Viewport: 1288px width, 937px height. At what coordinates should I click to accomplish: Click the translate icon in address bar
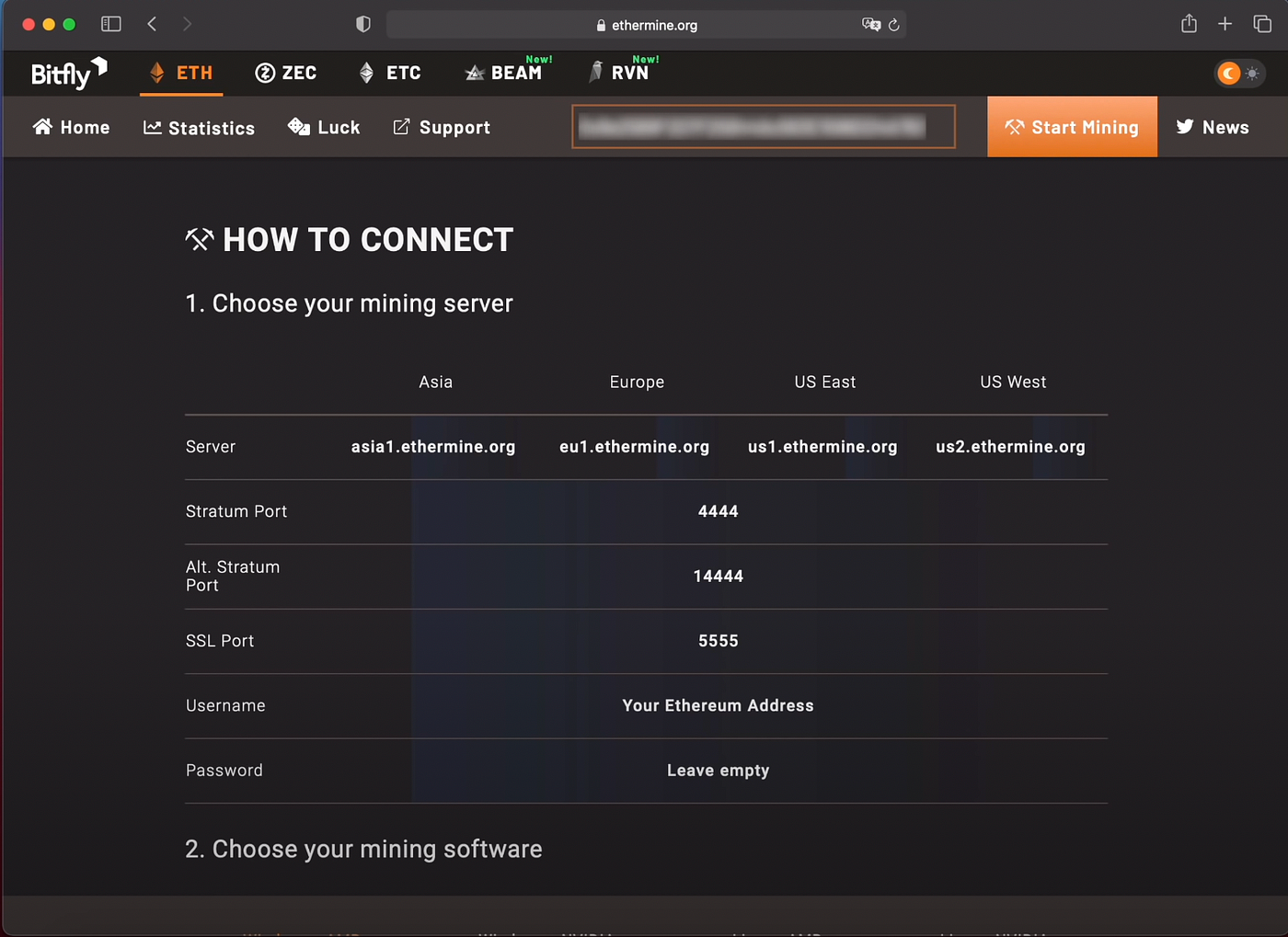[870, 25]
